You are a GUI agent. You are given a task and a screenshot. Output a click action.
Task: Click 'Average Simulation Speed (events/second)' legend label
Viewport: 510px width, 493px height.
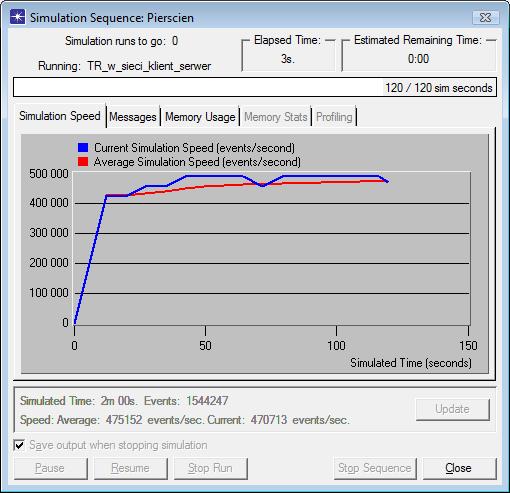[197, 162]
